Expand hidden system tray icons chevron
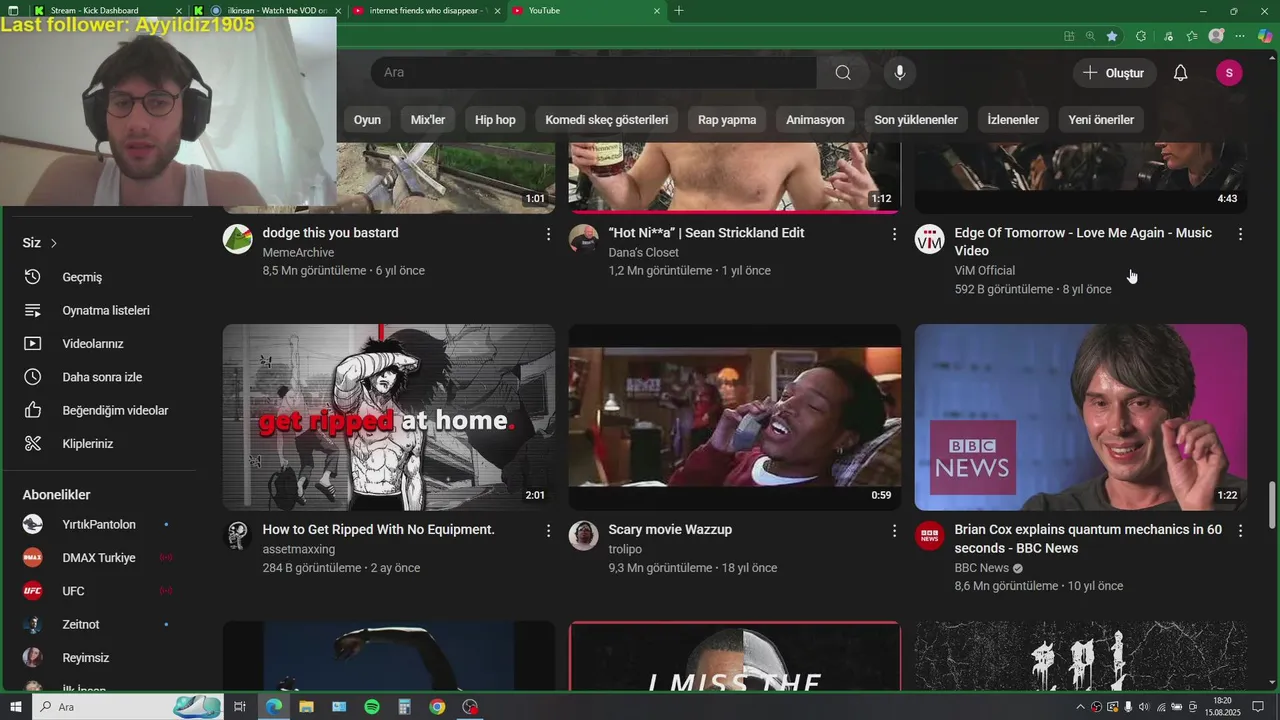 [x=1080, y=707]
